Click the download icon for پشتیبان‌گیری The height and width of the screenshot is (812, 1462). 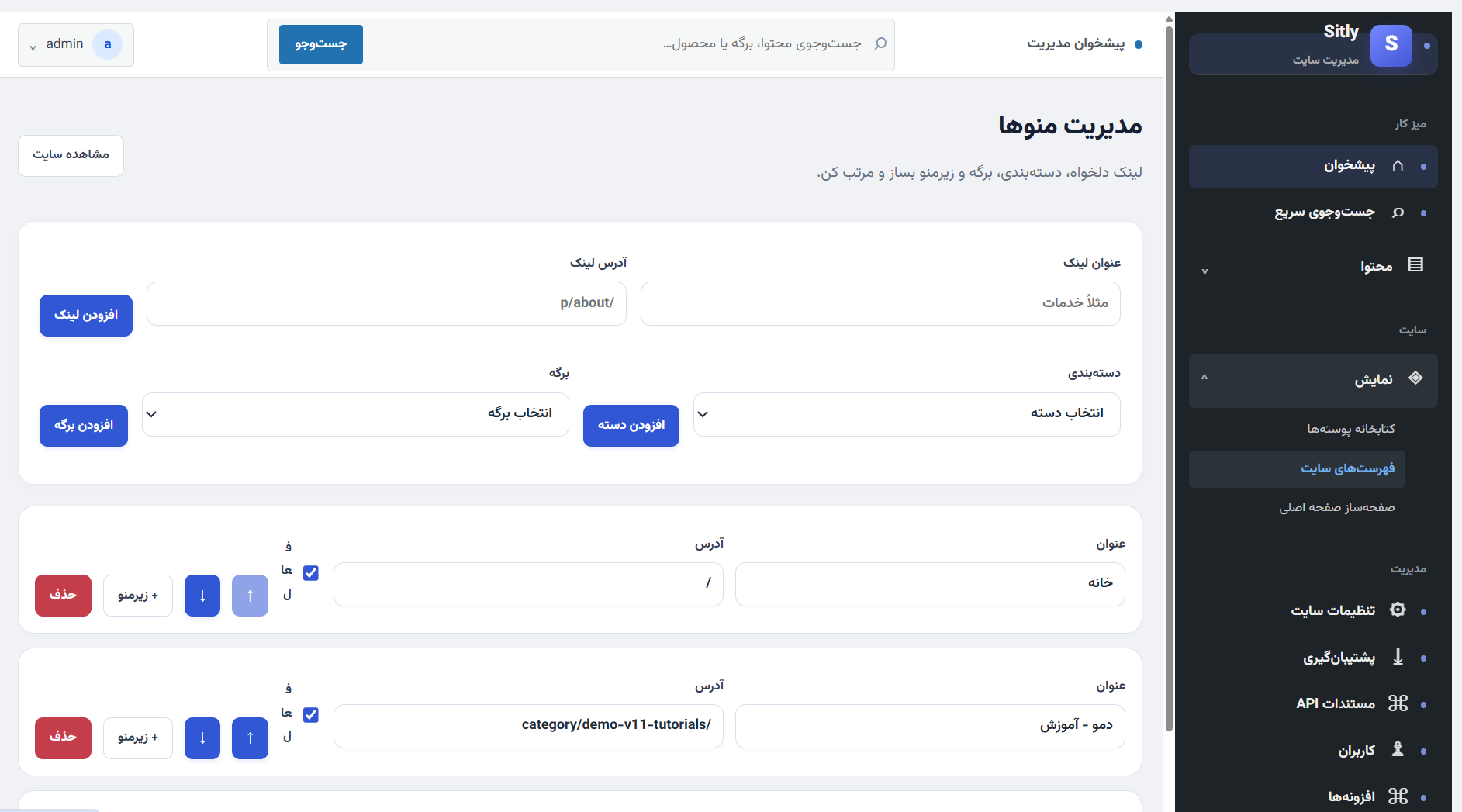(1398, 657)
